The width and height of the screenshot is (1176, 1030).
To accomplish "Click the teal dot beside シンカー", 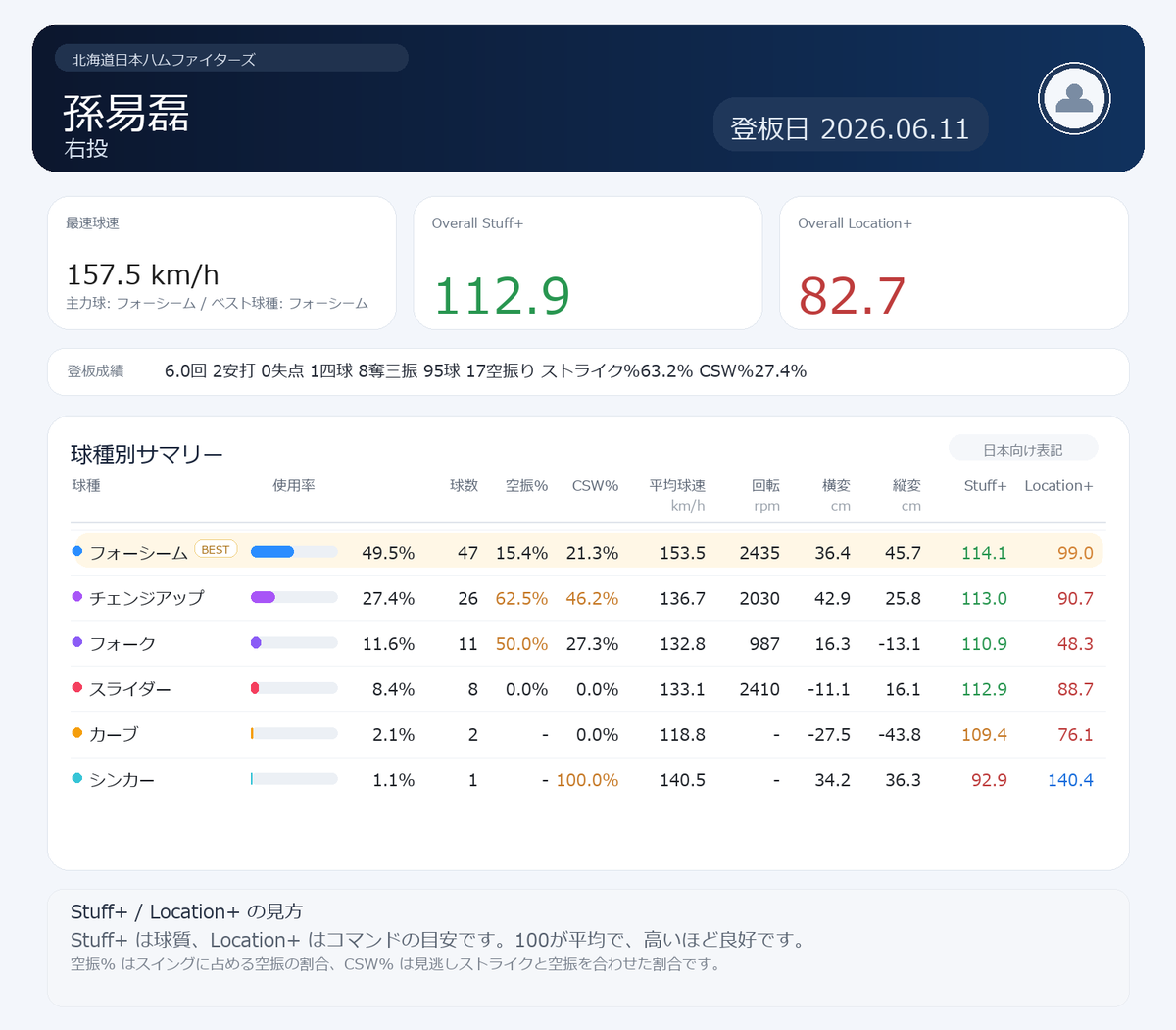I will [x=77, y=778].
